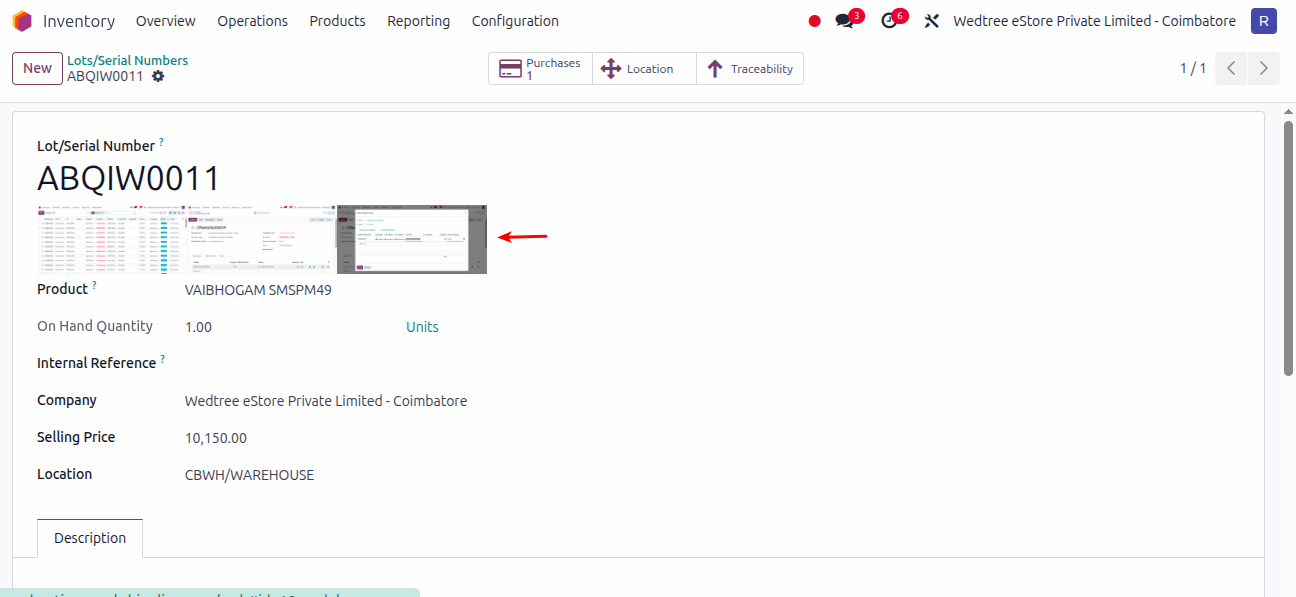Screen dimensions: 1296x597
Task: Click the user avatar R icon
Action: (x=1264, y=21)
